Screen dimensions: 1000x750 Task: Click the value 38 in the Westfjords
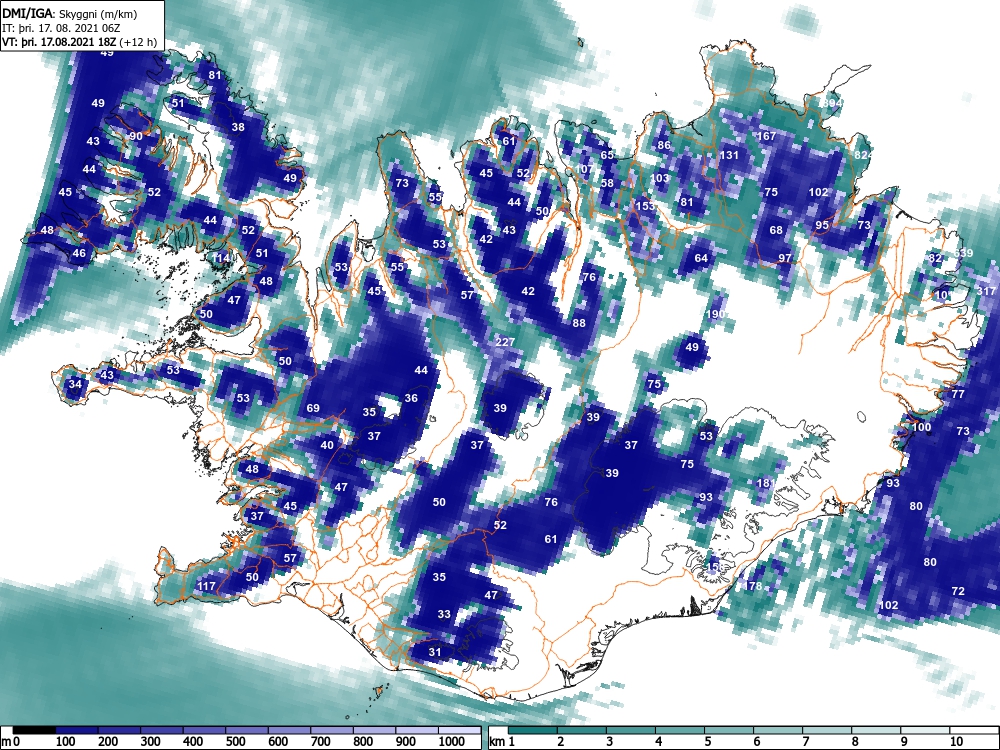(x=238, y=127)
